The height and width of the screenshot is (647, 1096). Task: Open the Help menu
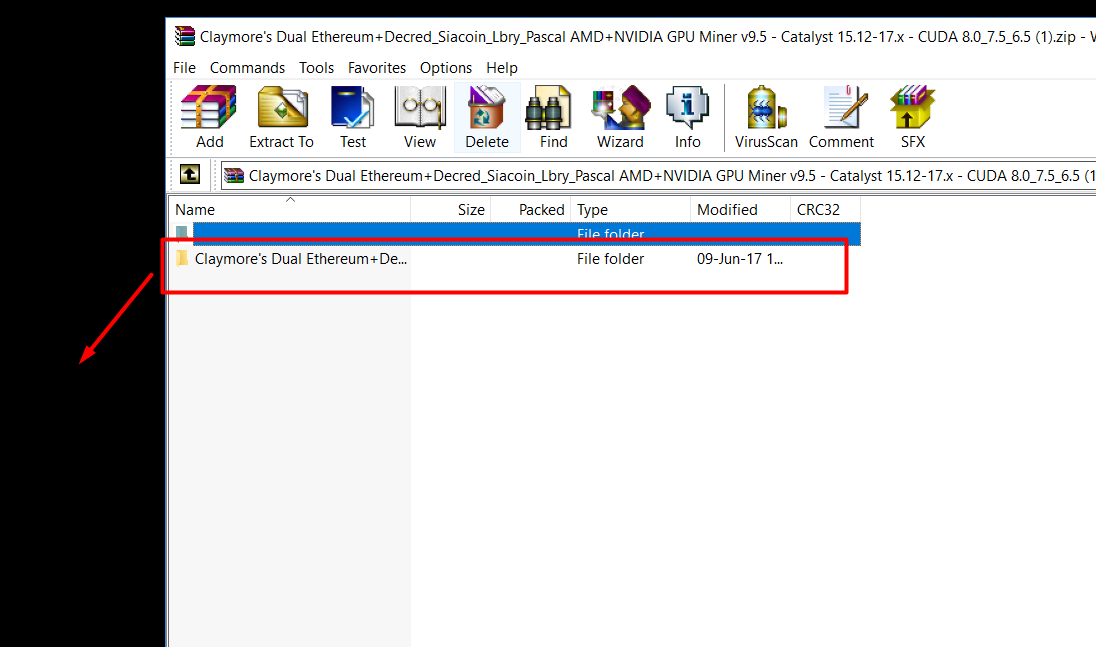pyautogui.click(x=502, y=68)
